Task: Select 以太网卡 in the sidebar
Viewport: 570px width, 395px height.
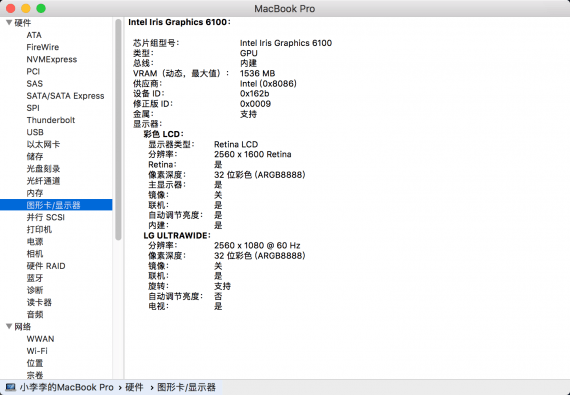Action: pos(43,144)
